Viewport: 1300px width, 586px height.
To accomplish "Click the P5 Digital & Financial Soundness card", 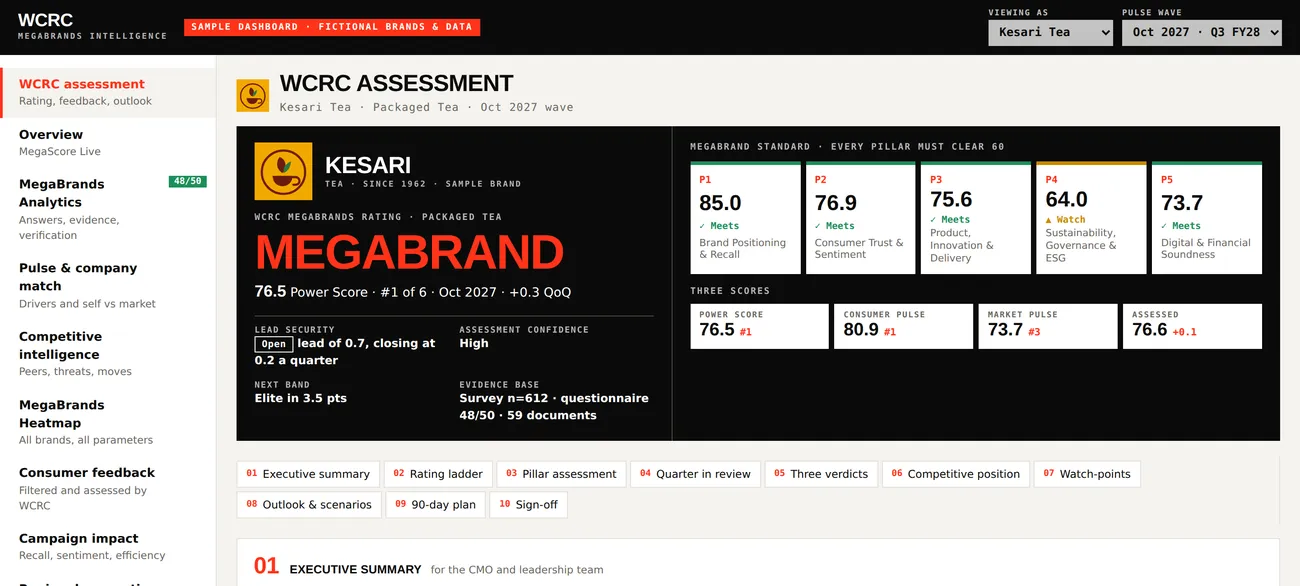I will pos(1207,218).
